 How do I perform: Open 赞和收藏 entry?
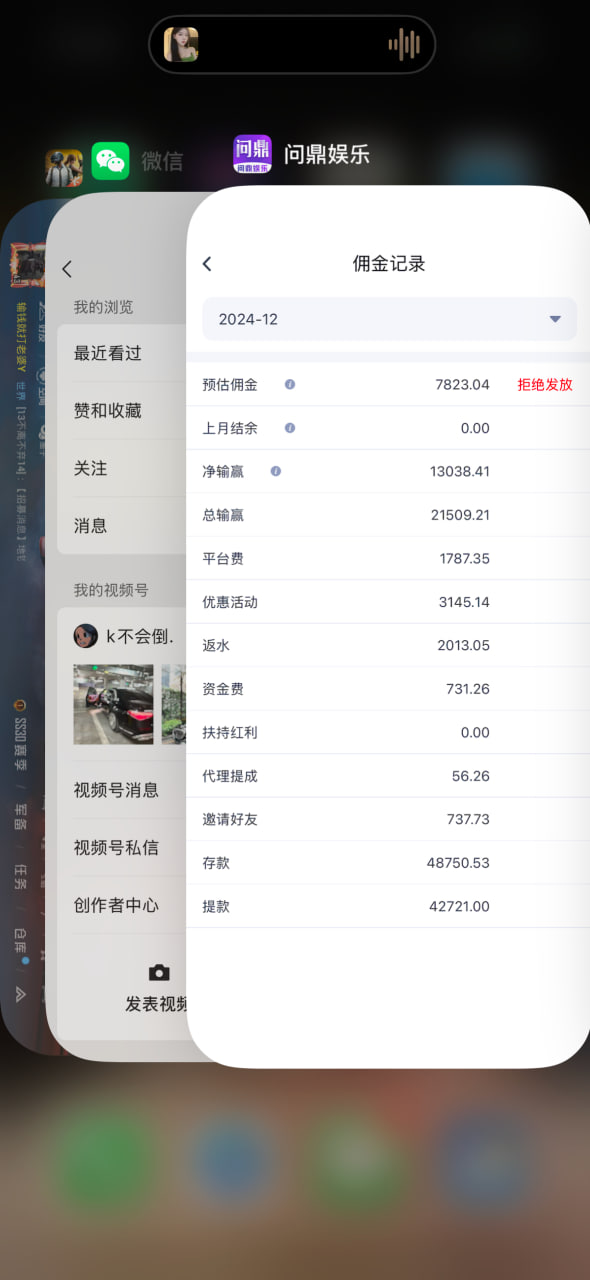(x=122, y=410)
